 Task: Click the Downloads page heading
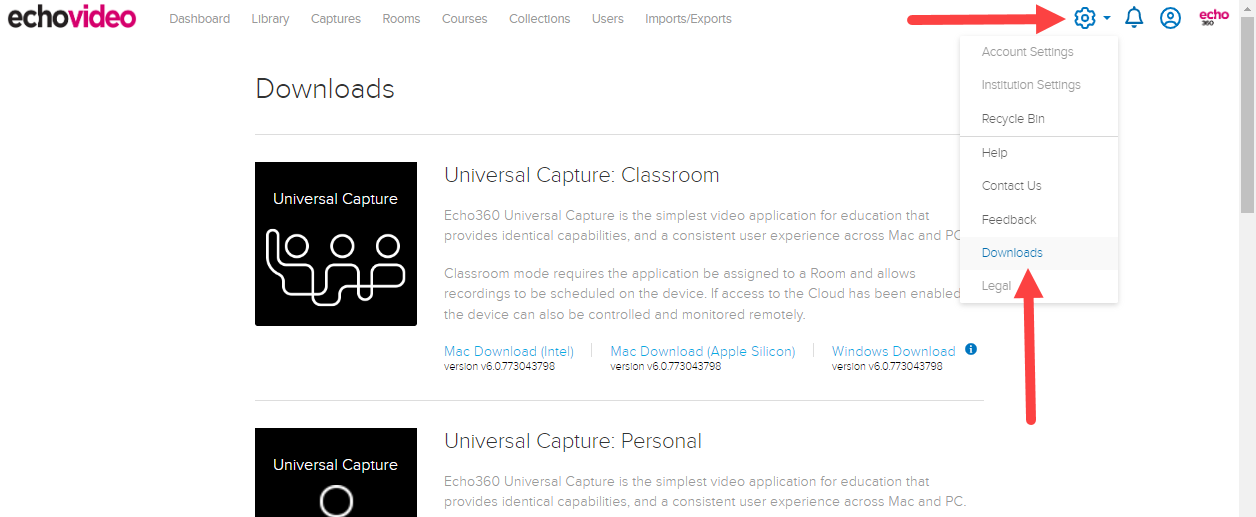click(325, 89)
